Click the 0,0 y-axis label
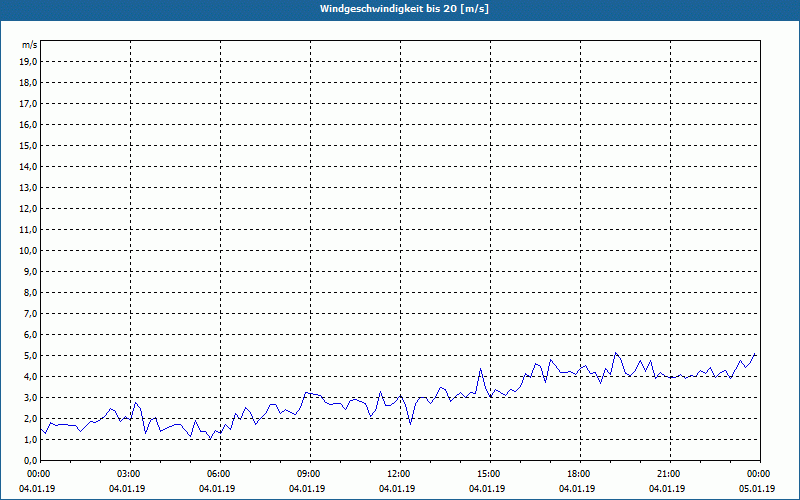Viewport: 800px width, 500px height. pos(31,460)
